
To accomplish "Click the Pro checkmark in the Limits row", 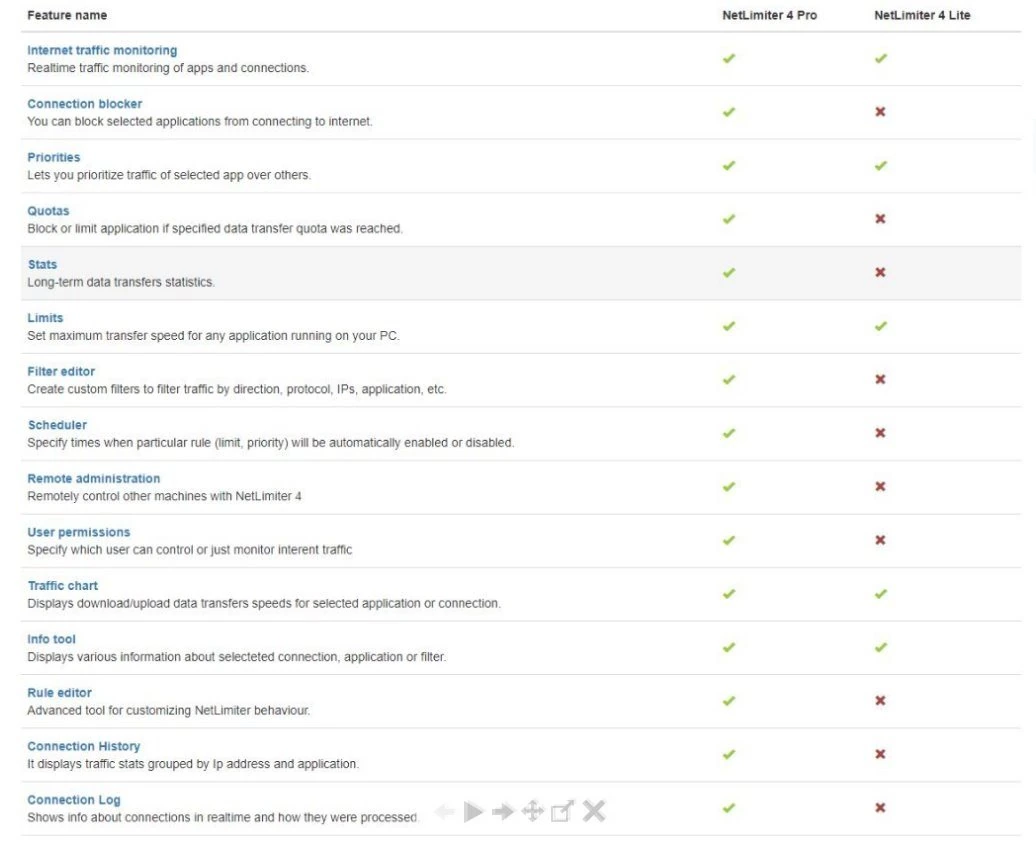I will pyautogui.click(x=729, y=326).
